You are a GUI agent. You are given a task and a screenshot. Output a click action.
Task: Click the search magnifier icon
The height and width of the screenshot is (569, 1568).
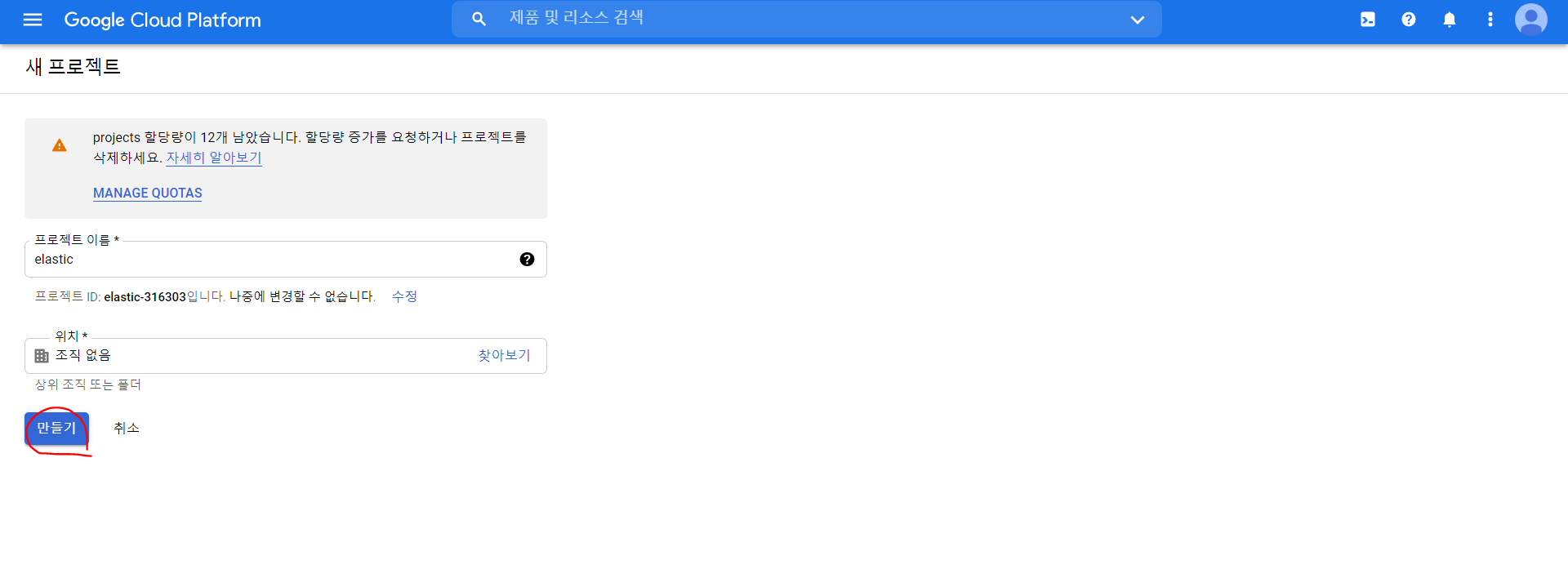coord(479,19)
